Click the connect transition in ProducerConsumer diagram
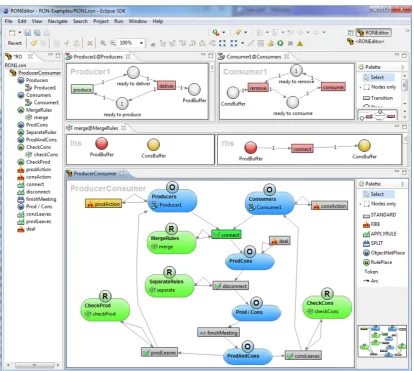This screenshot has height=371, width=414. 226,235
